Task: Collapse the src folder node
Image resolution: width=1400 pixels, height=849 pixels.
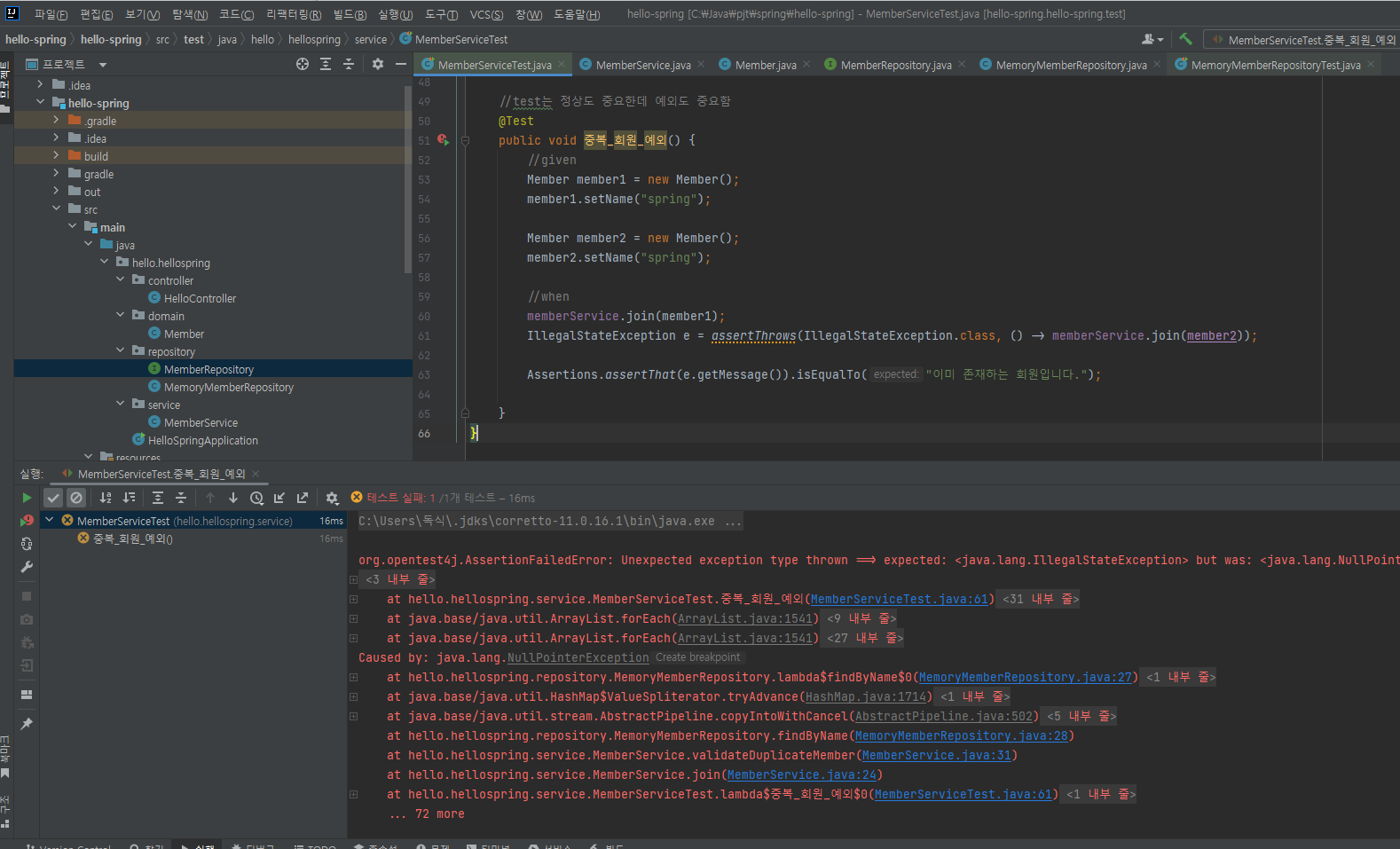Action: point(56,209)
